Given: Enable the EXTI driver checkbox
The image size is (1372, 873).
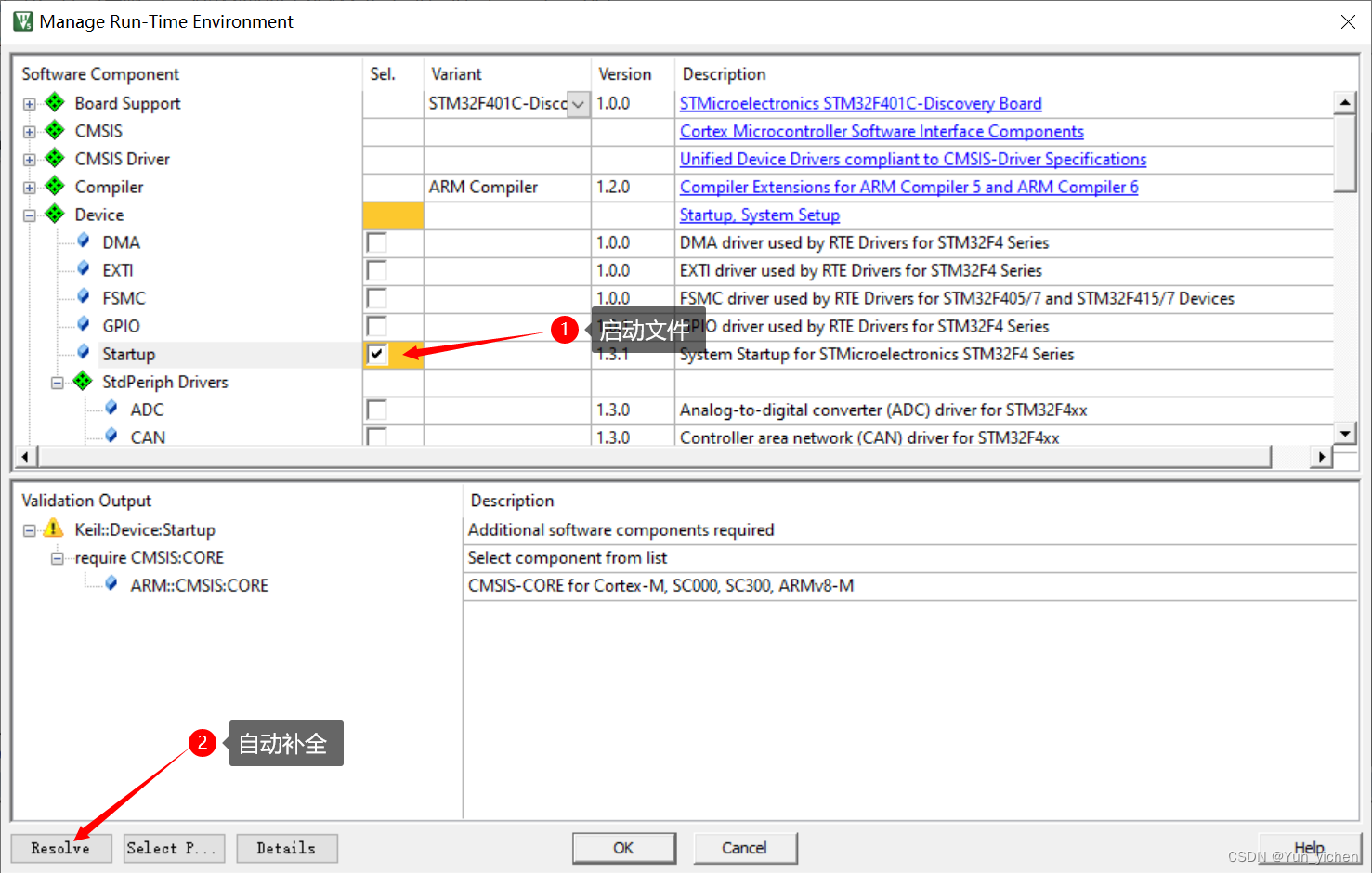Looking at the screenshot, I should pyautogui.click(x=376, y=270).
